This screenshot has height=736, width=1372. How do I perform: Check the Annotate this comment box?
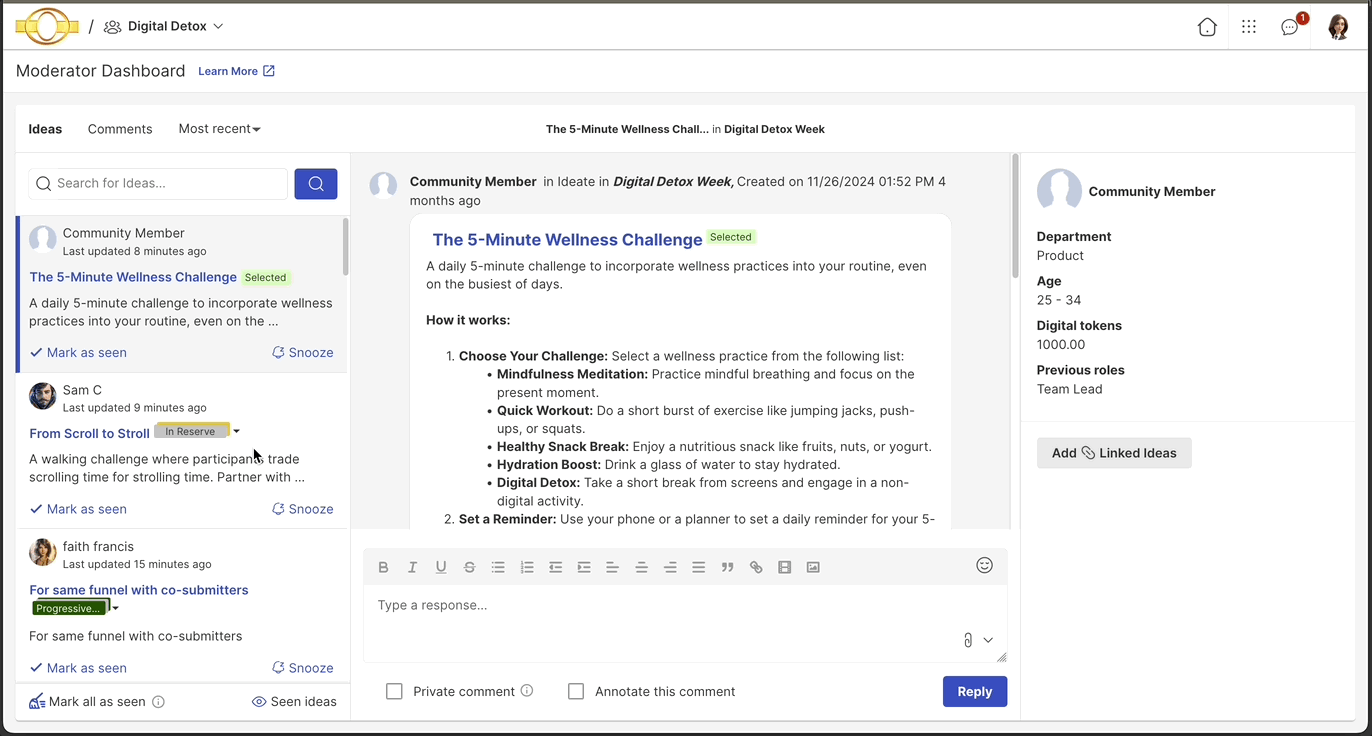(x=576, y=691)
